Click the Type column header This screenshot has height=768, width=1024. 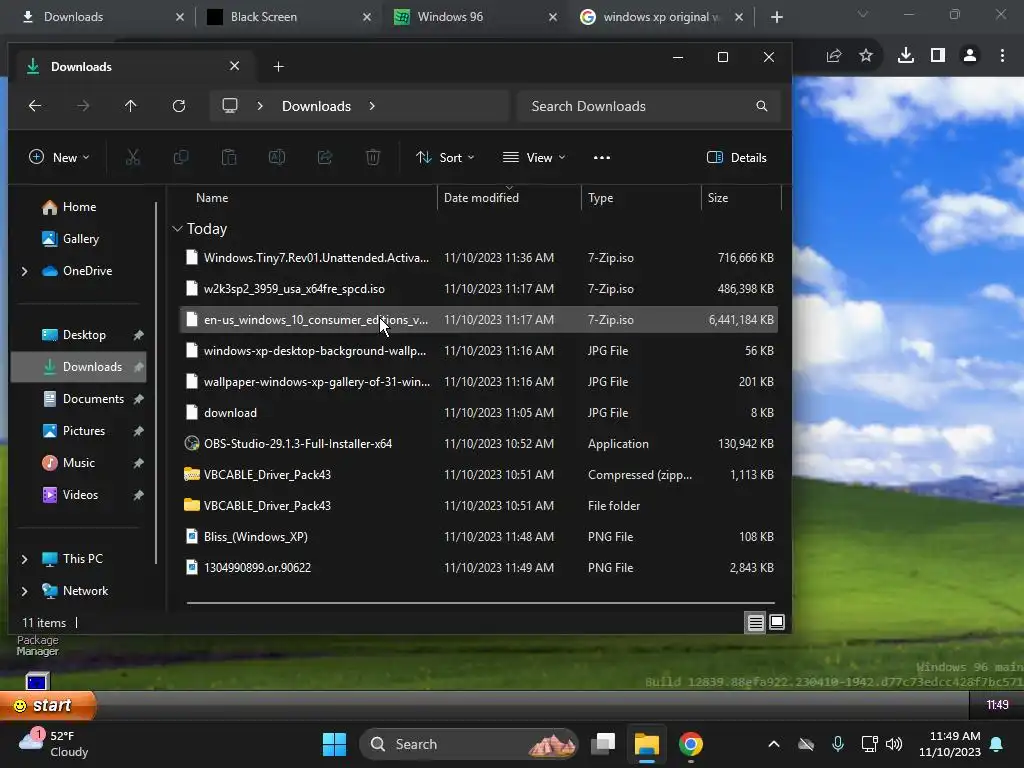600,198
